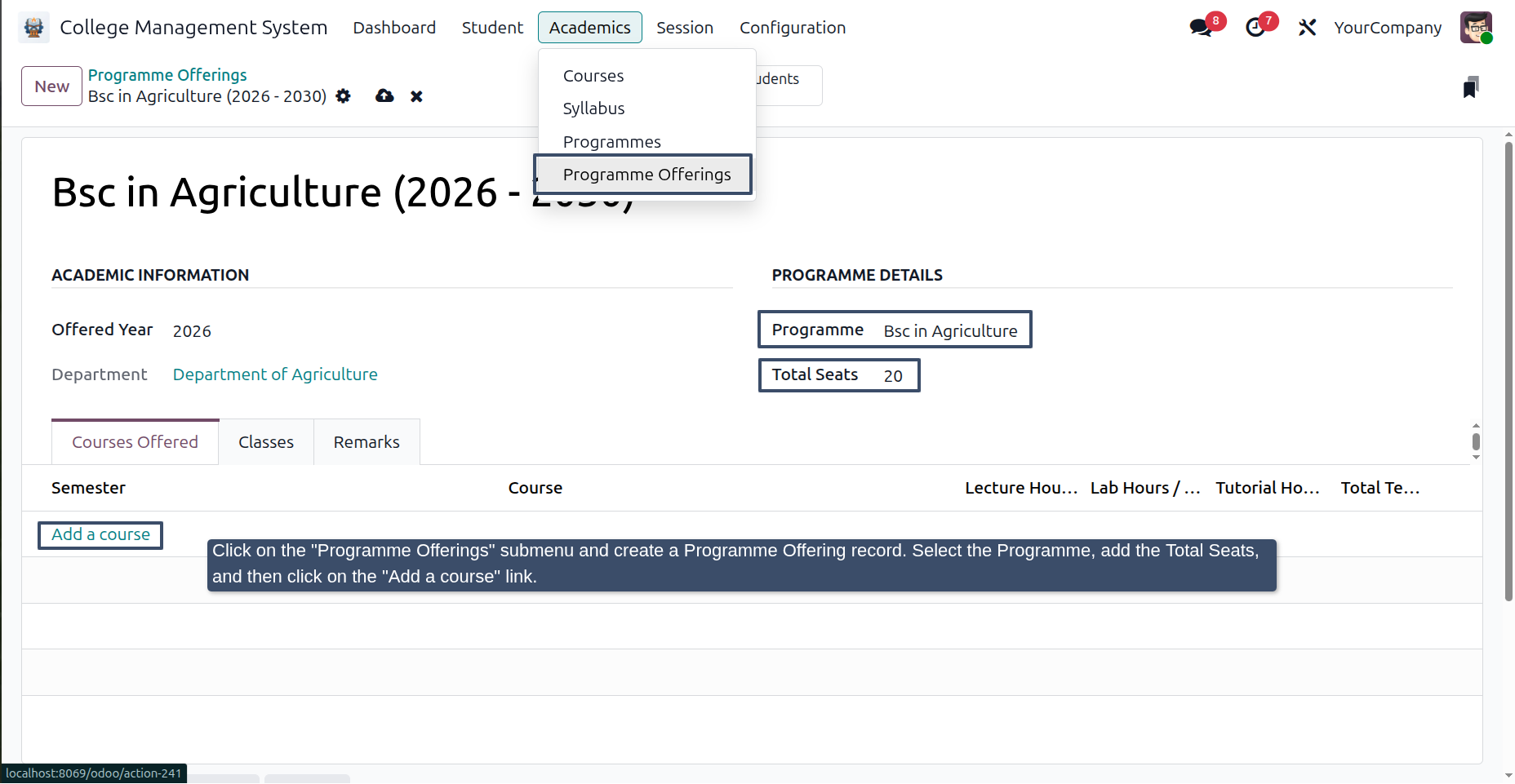Viewport: 1515px width, 784px height.
Task: Click the bookmark icon near the top-right corner
Action: (x=1471, y=87)
